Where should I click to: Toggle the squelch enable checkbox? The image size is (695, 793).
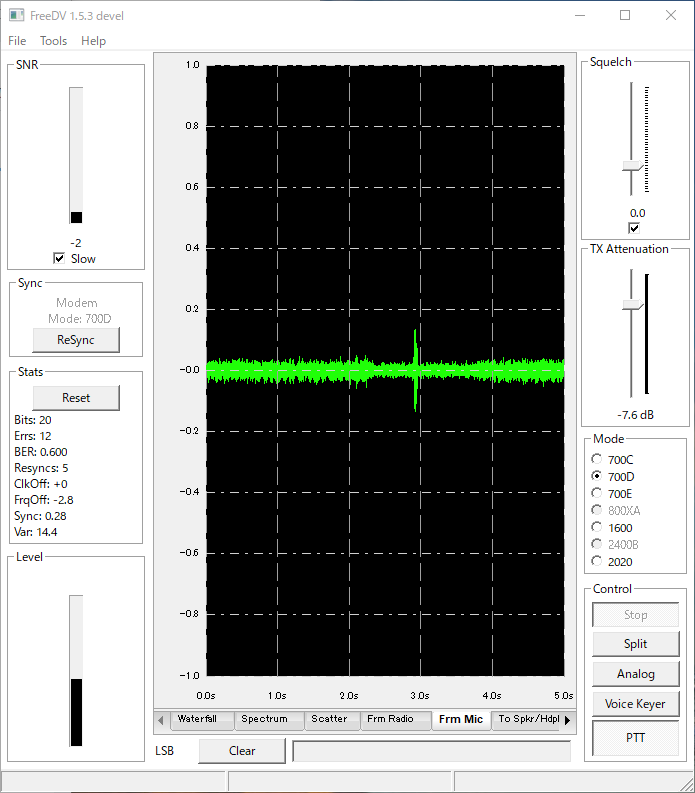[x=634, y=228]
